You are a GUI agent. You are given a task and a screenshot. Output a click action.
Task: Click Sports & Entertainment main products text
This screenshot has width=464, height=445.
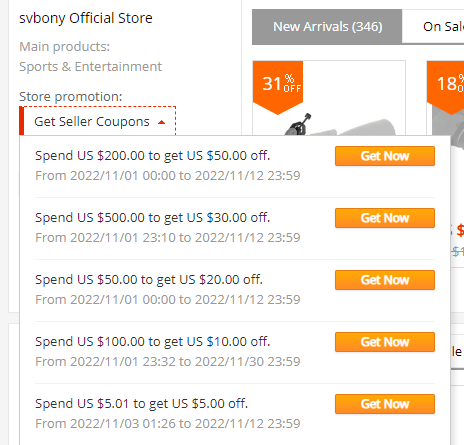(x=90, y=67)
